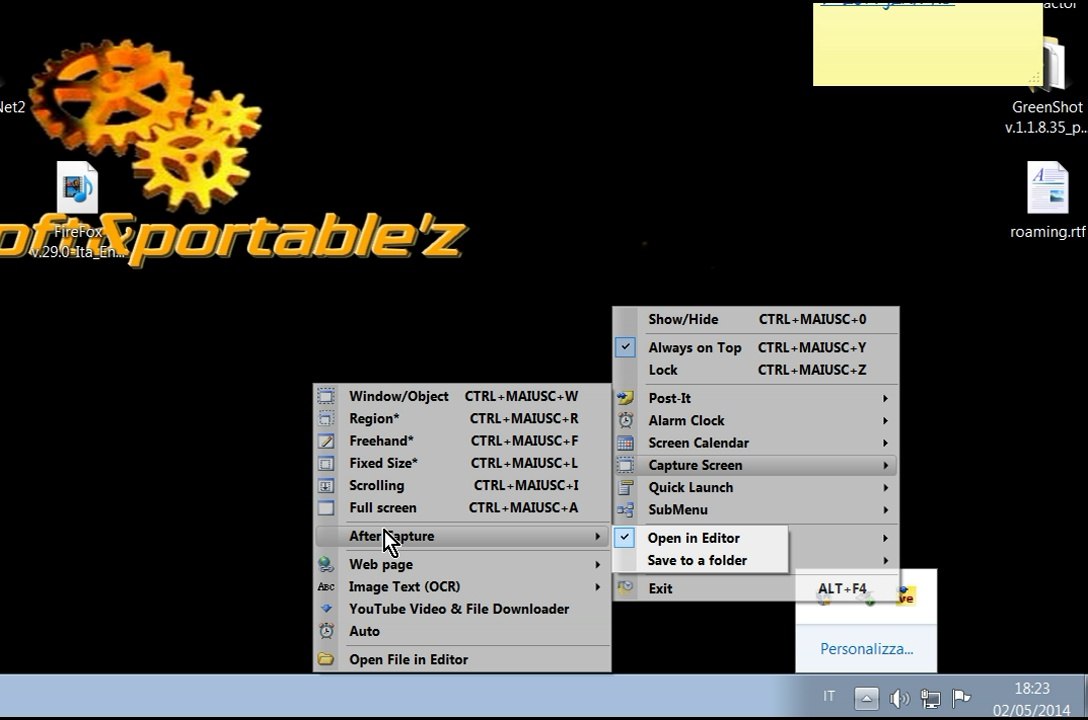This screenshot has width=1088, height=720.
Task: Click the Image Text ABC icon
Action: (x=325, y=587)
